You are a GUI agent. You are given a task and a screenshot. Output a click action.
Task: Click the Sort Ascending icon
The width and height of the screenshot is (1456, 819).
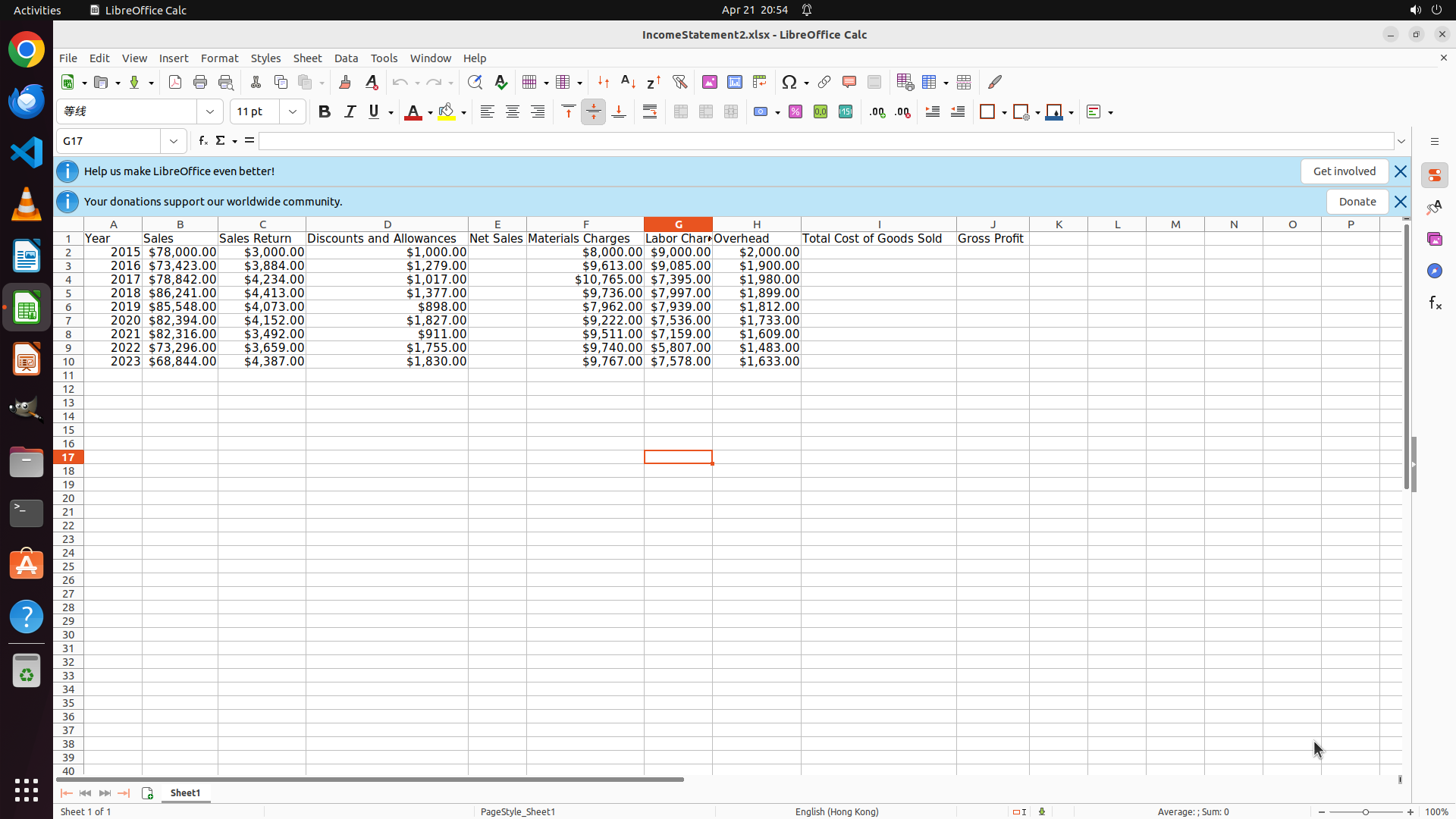point(628,83)
